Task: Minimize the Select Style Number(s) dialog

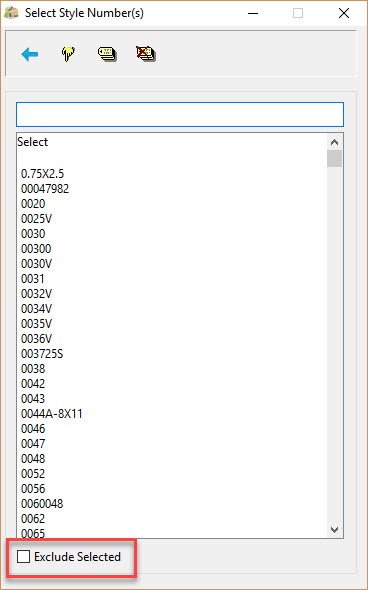Action: coord(253,13)
